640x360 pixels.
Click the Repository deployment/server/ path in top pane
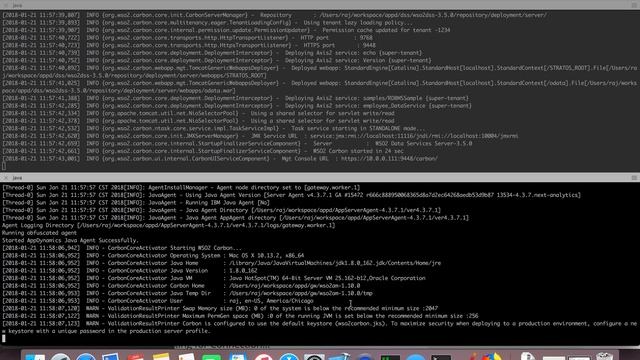click(433, 15)
